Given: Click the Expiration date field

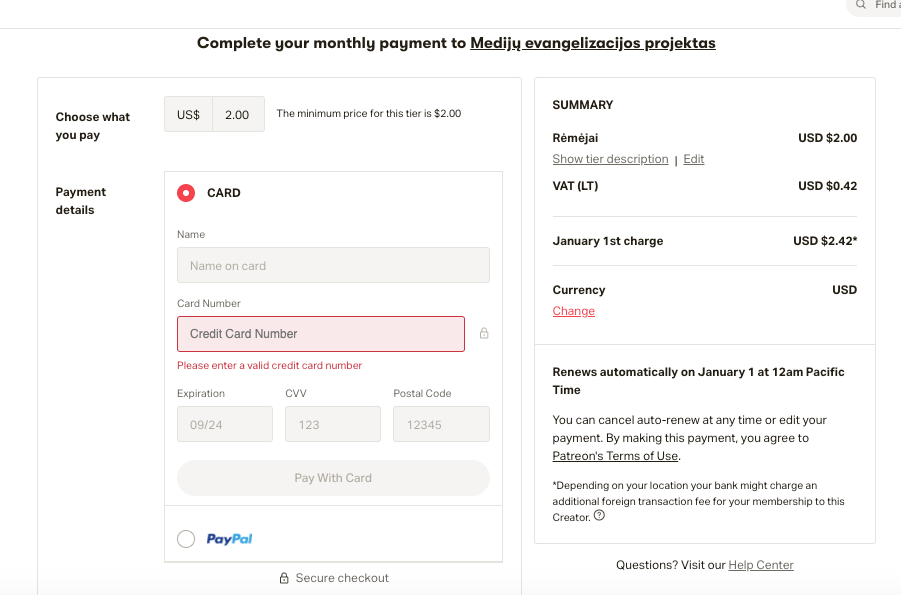Looking at the screenshot, I should tap(225, 424).
